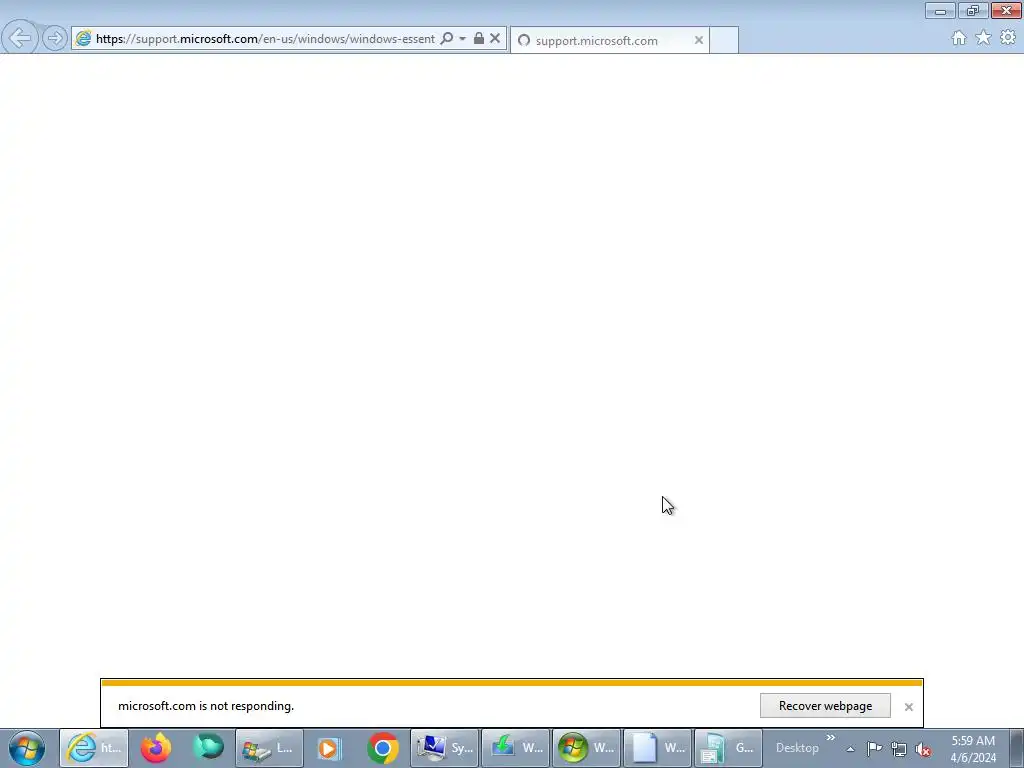Click the Desktop toolbar label
Screen dimensions: 1024x768
[797, 748]
